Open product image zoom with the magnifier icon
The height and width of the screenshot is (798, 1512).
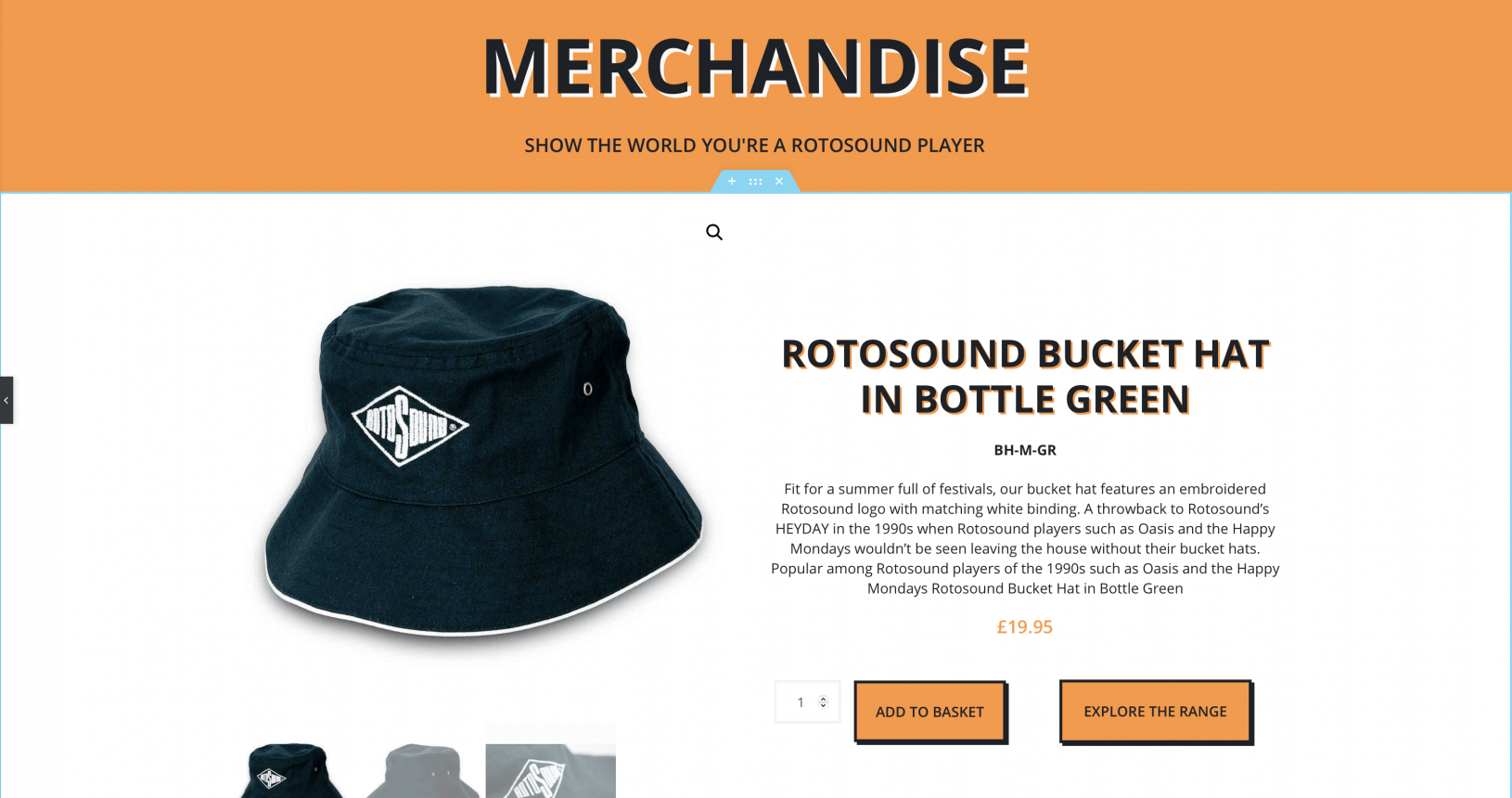(714, 232)
